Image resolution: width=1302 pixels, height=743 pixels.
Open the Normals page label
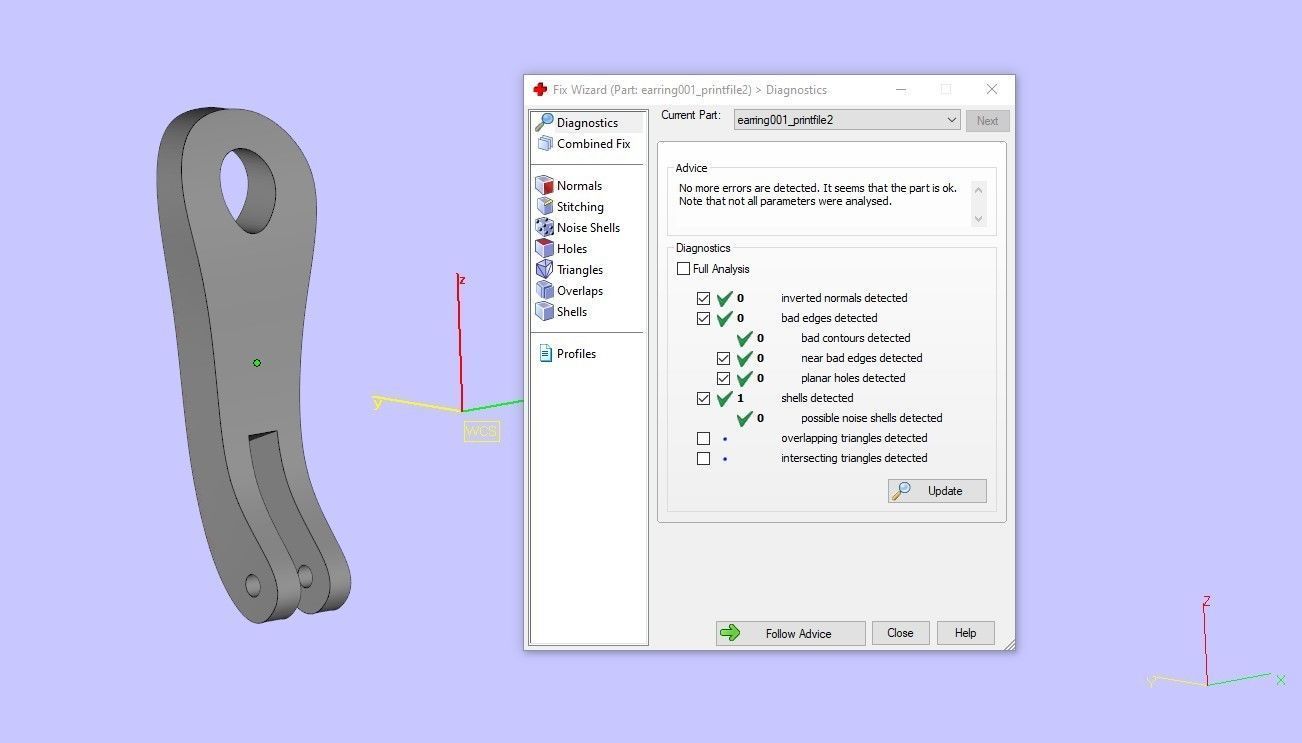[579, 186]
